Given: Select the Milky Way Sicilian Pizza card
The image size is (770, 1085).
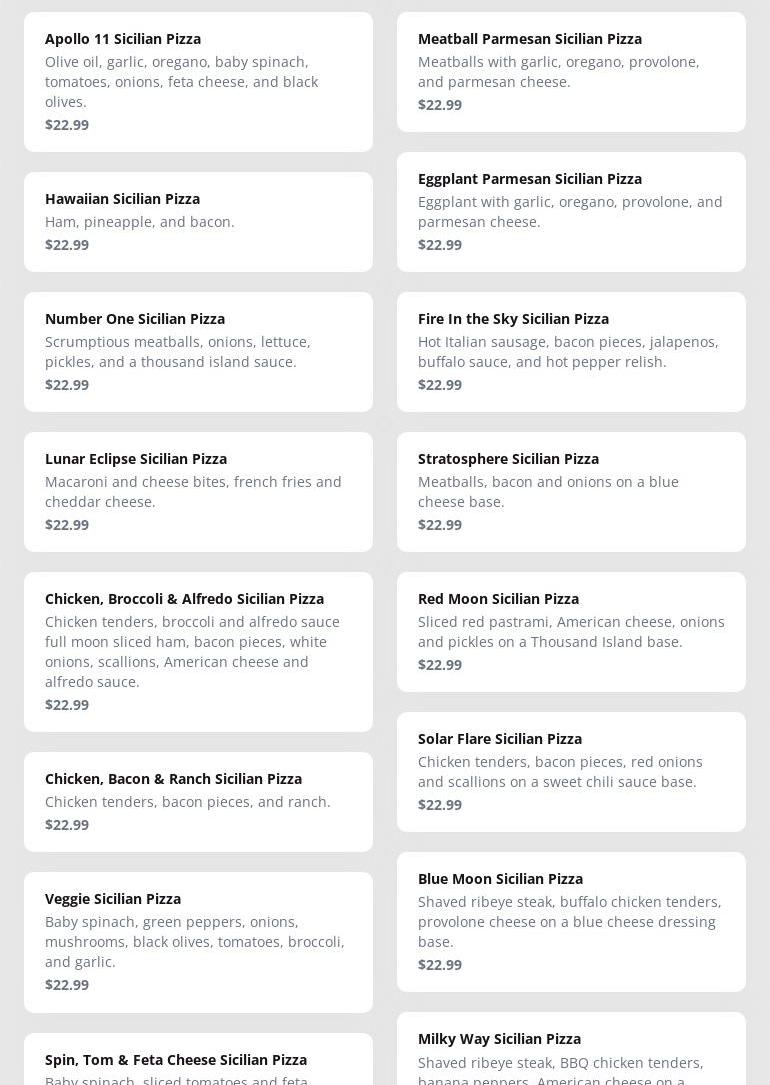Looking at the screenshot, I should [x=571, y=1050].
